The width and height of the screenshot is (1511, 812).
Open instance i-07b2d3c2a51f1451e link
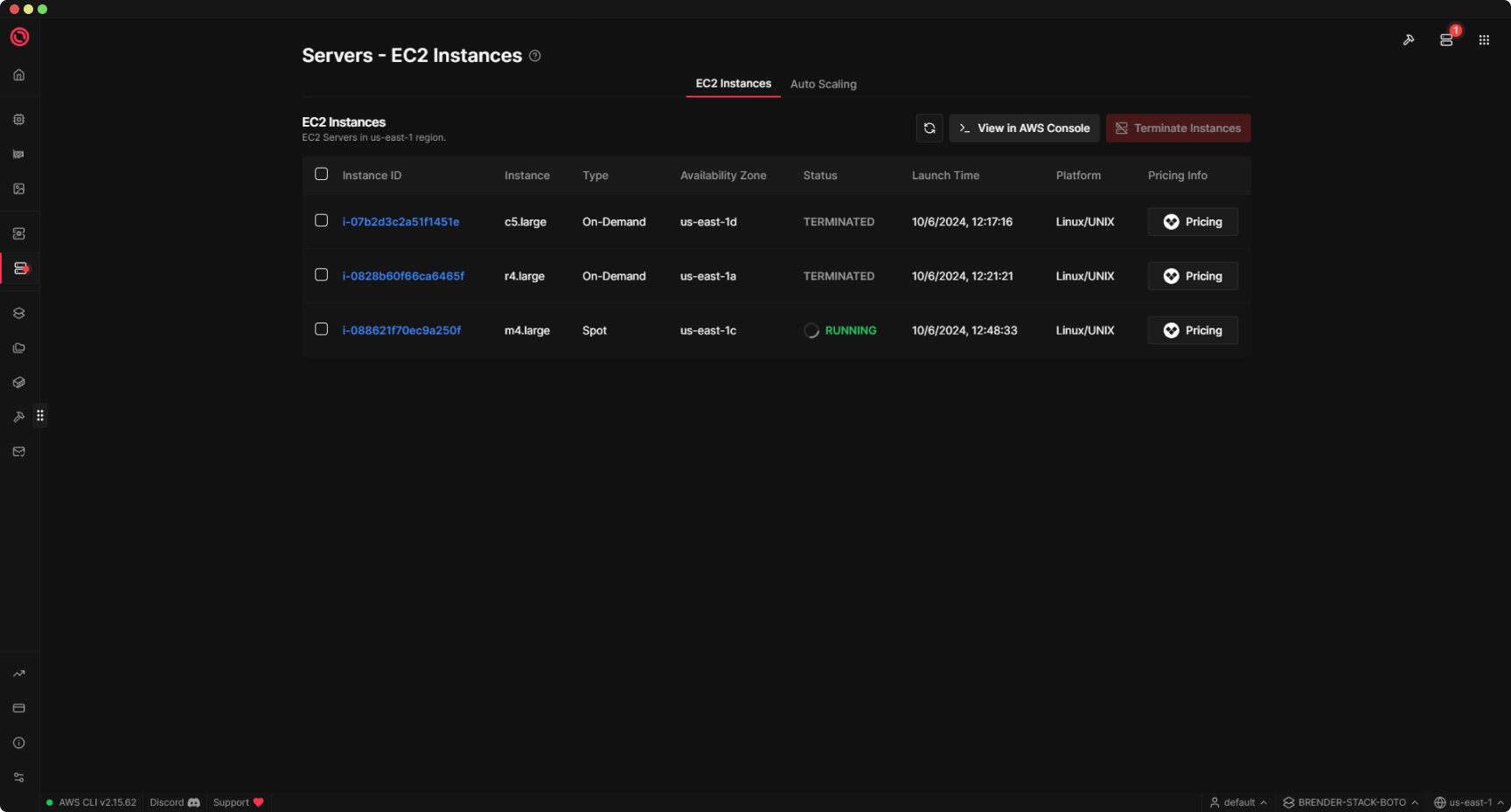(400, 222)
